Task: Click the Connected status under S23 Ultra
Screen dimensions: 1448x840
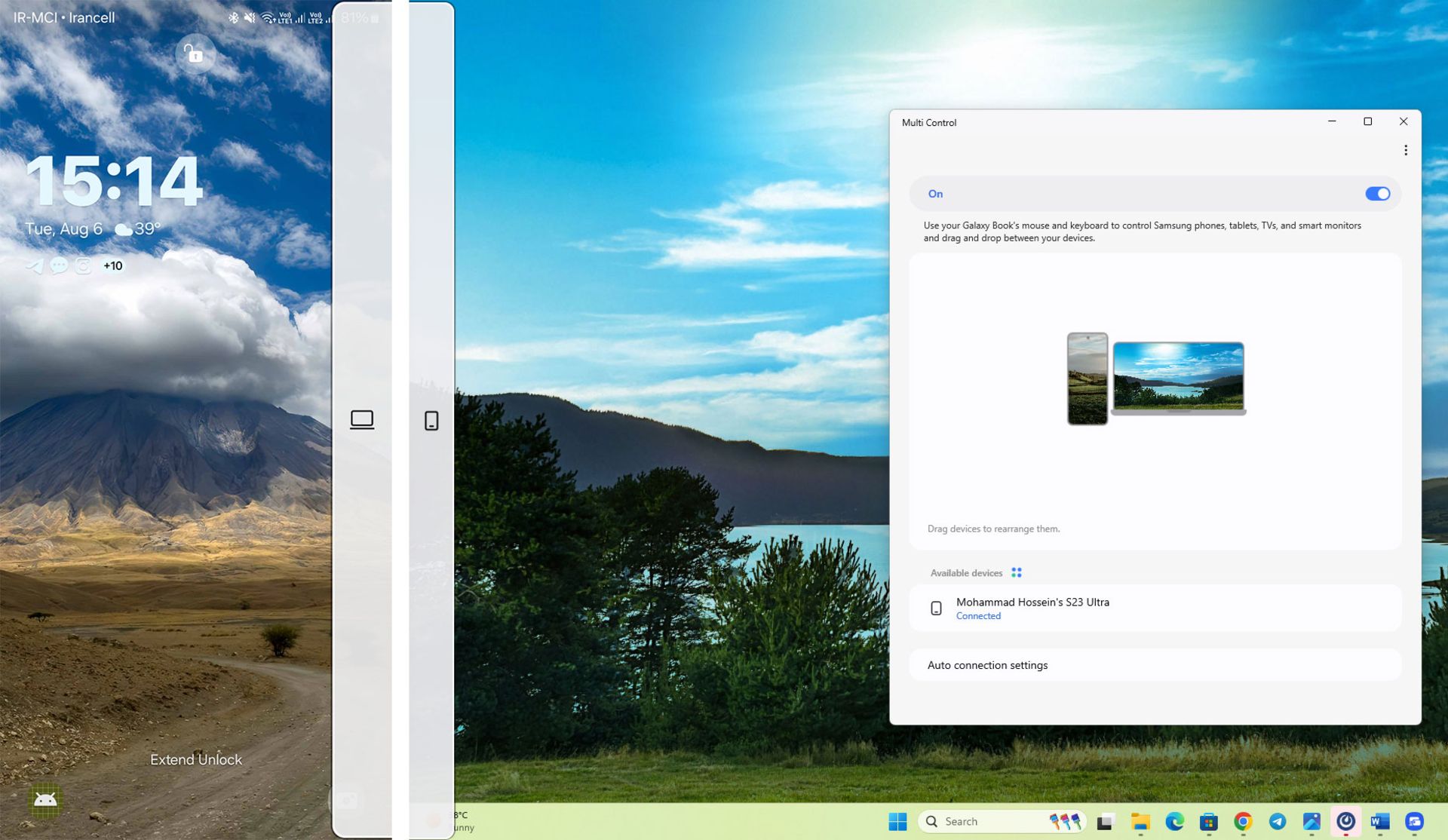Action: pyautogui.click(x=978, y=615)
